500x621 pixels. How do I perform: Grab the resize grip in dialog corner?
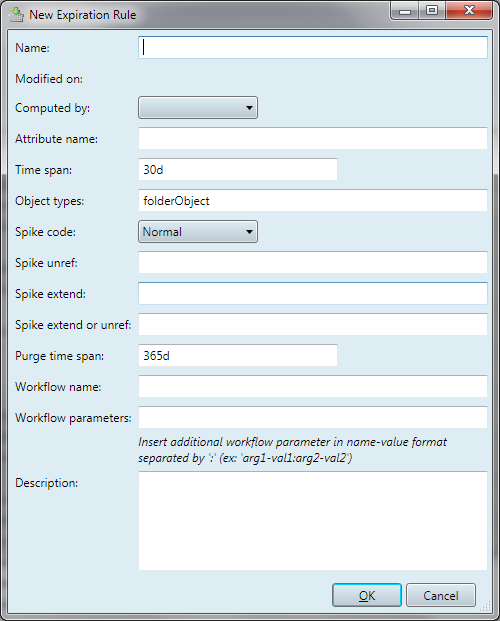485,606
